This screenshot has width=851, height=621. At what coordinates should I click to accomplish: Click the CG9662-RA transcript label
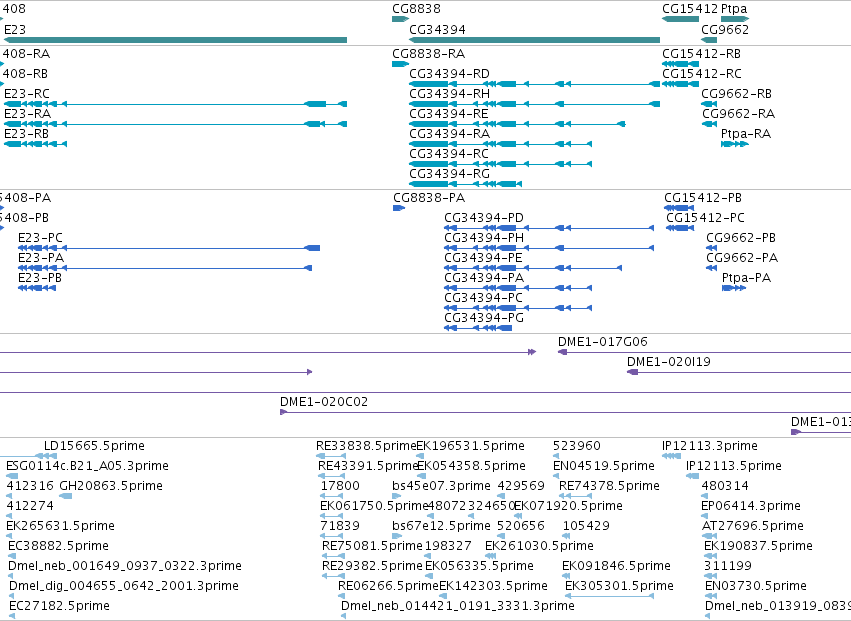[738, 114]
